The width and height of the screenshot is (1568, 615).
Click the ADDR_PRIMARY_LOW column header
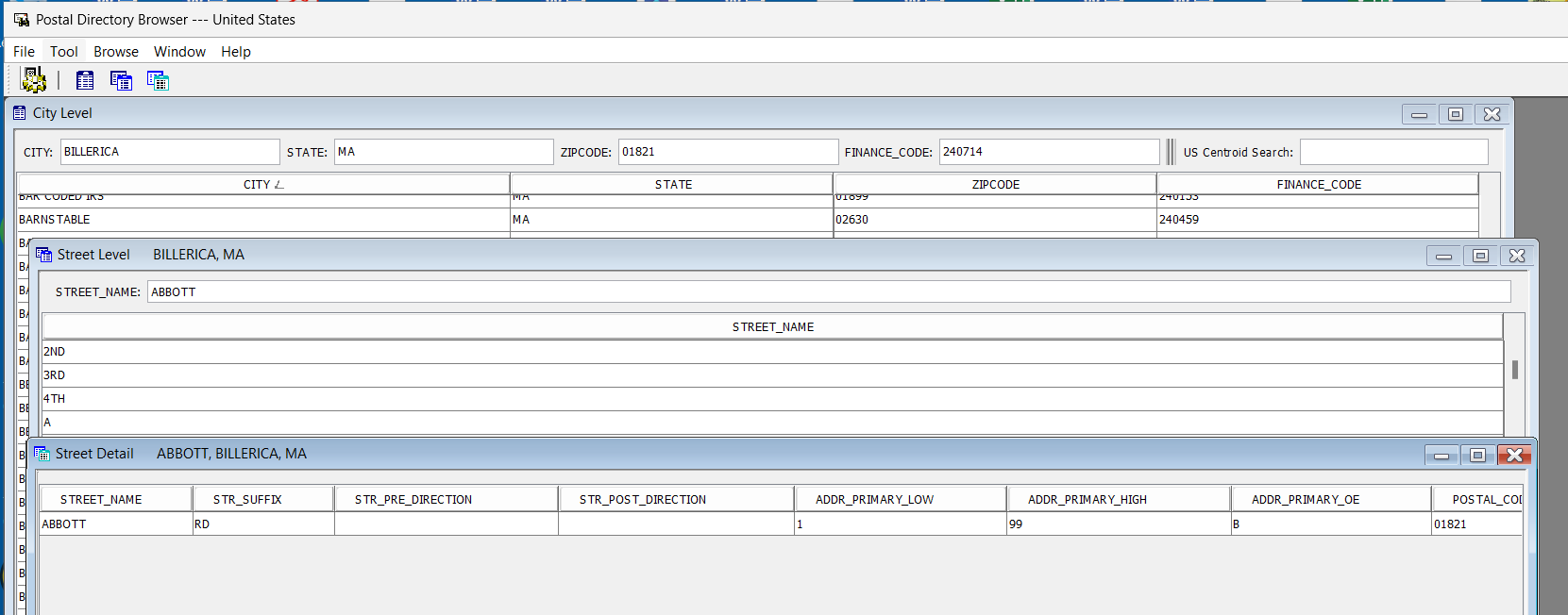[901, 499]
